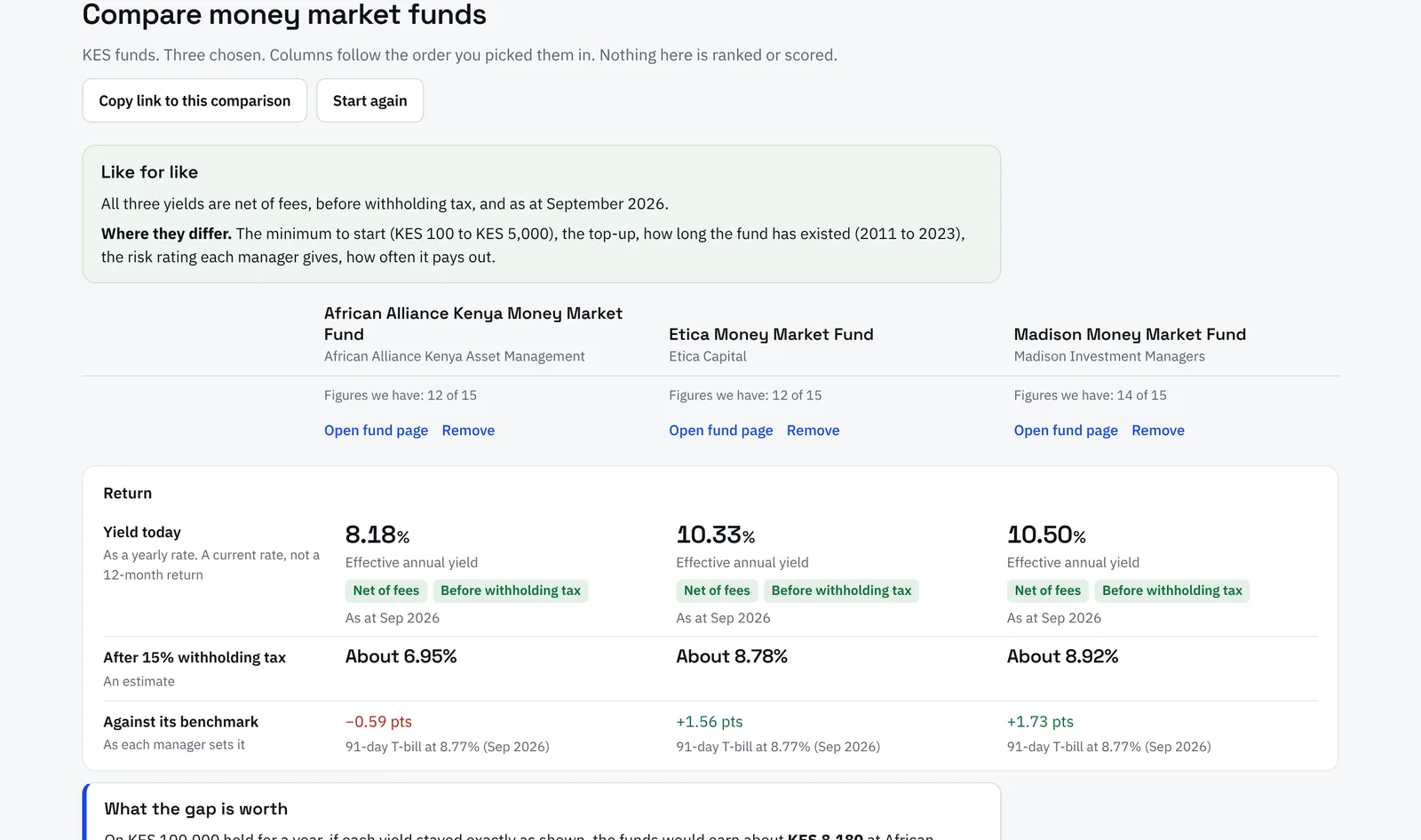1421x840 pixels.
Task: Click the 'Yield today' row label
Action: pyautogui.click(x=142, y=532)
